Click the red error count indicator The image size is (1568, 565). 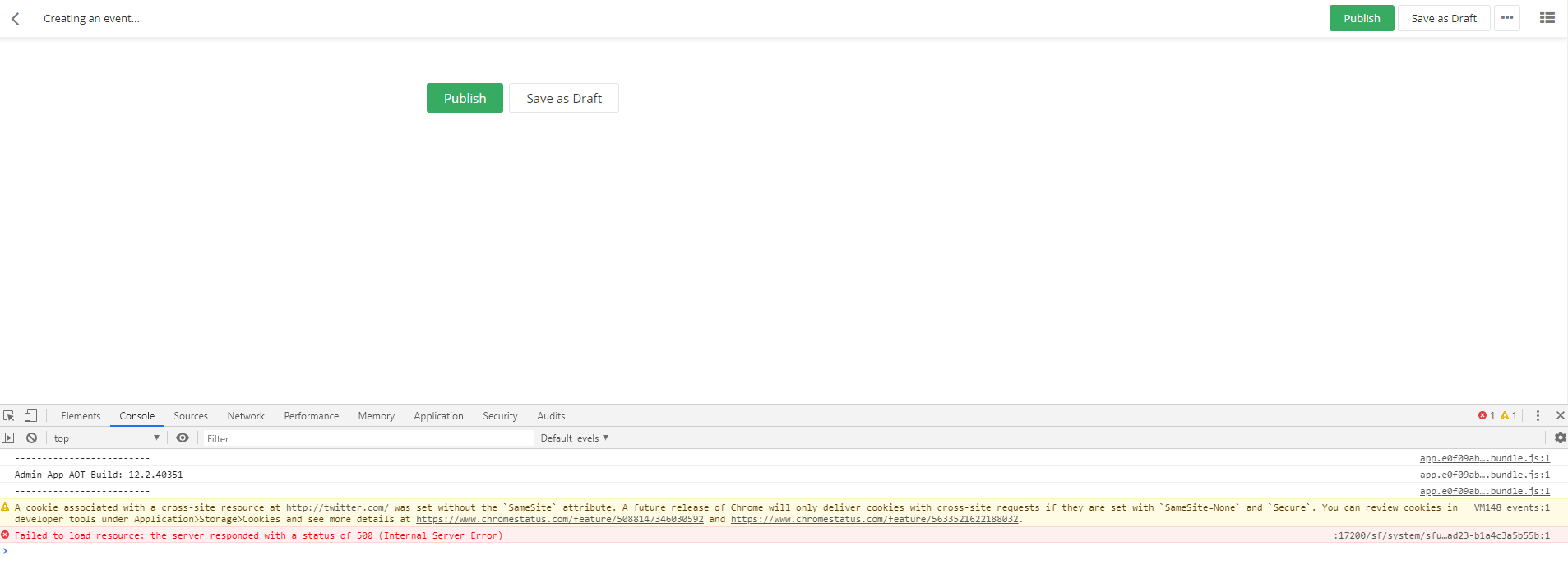coord(1487,416)
